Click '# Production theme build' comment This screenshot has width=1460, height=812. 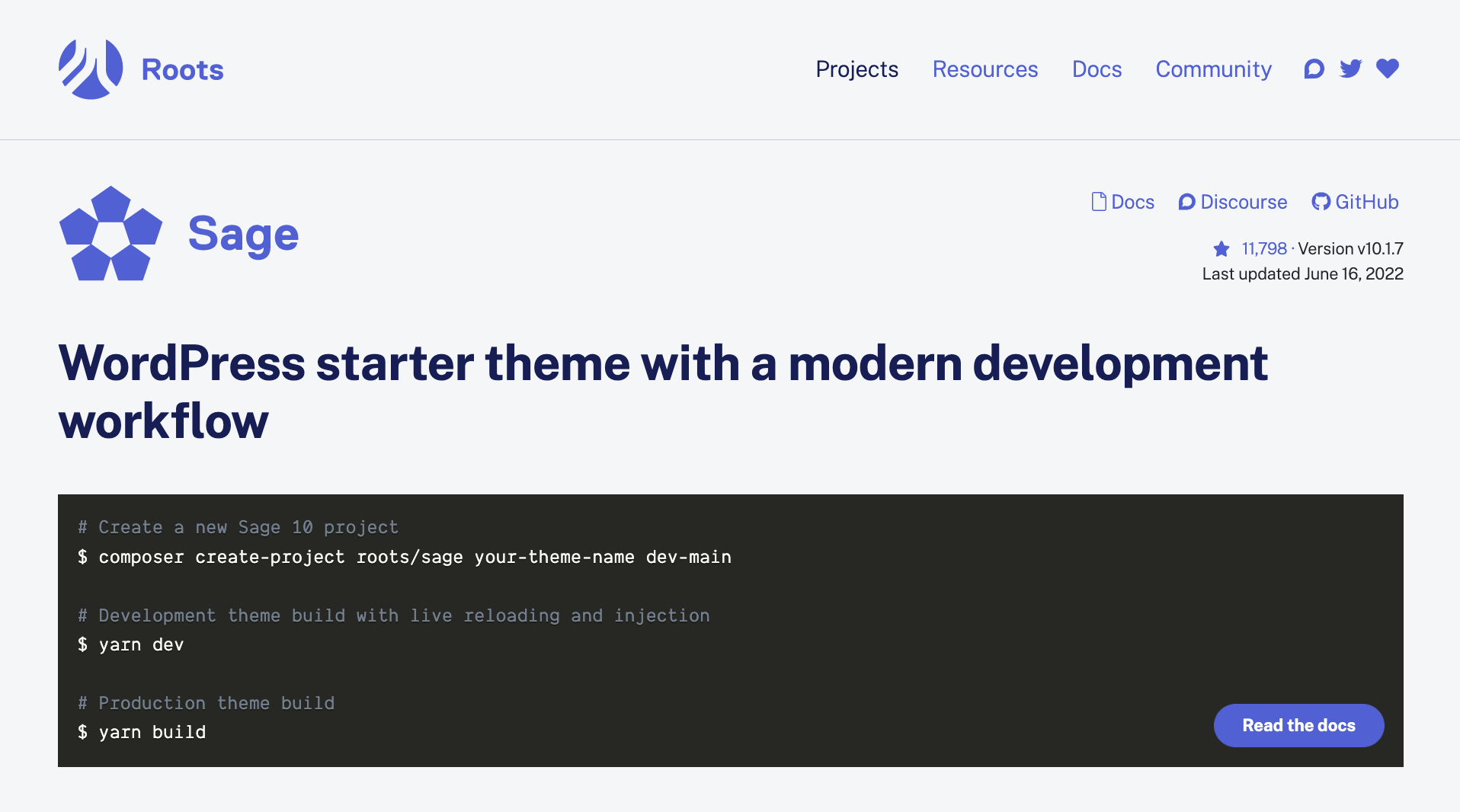pyautogui.click(x=206, y=703)
